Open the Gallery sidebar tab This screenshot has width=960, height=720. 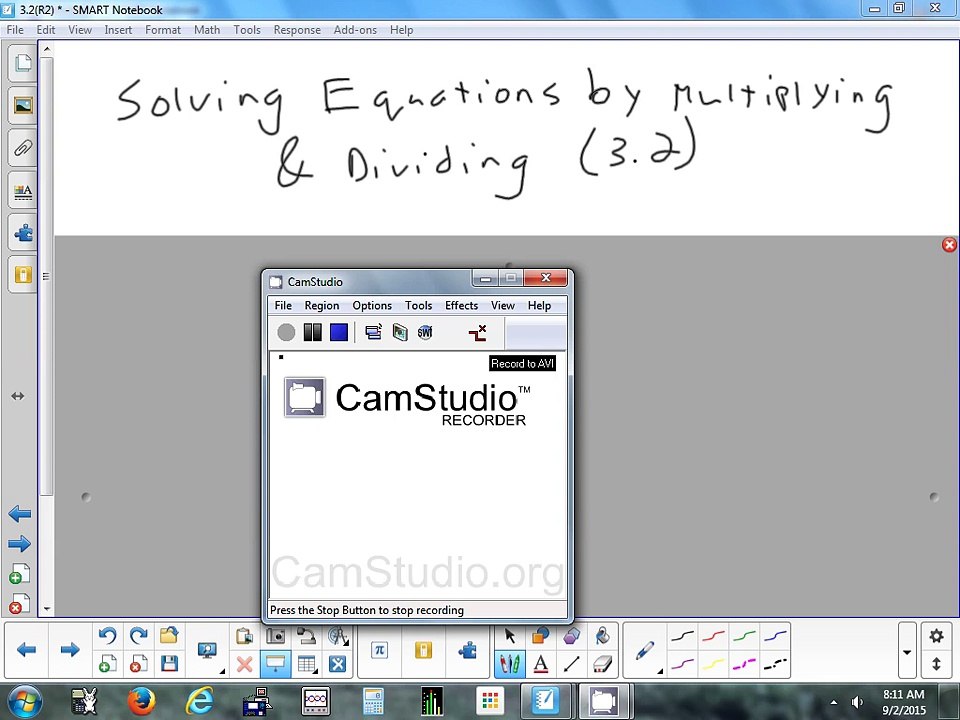(23, 105)
